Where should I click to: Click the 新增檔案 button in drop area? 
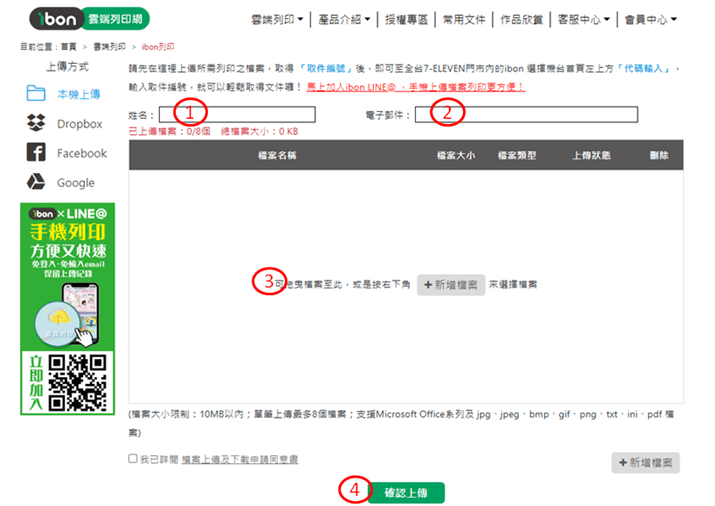click(451, 285)
